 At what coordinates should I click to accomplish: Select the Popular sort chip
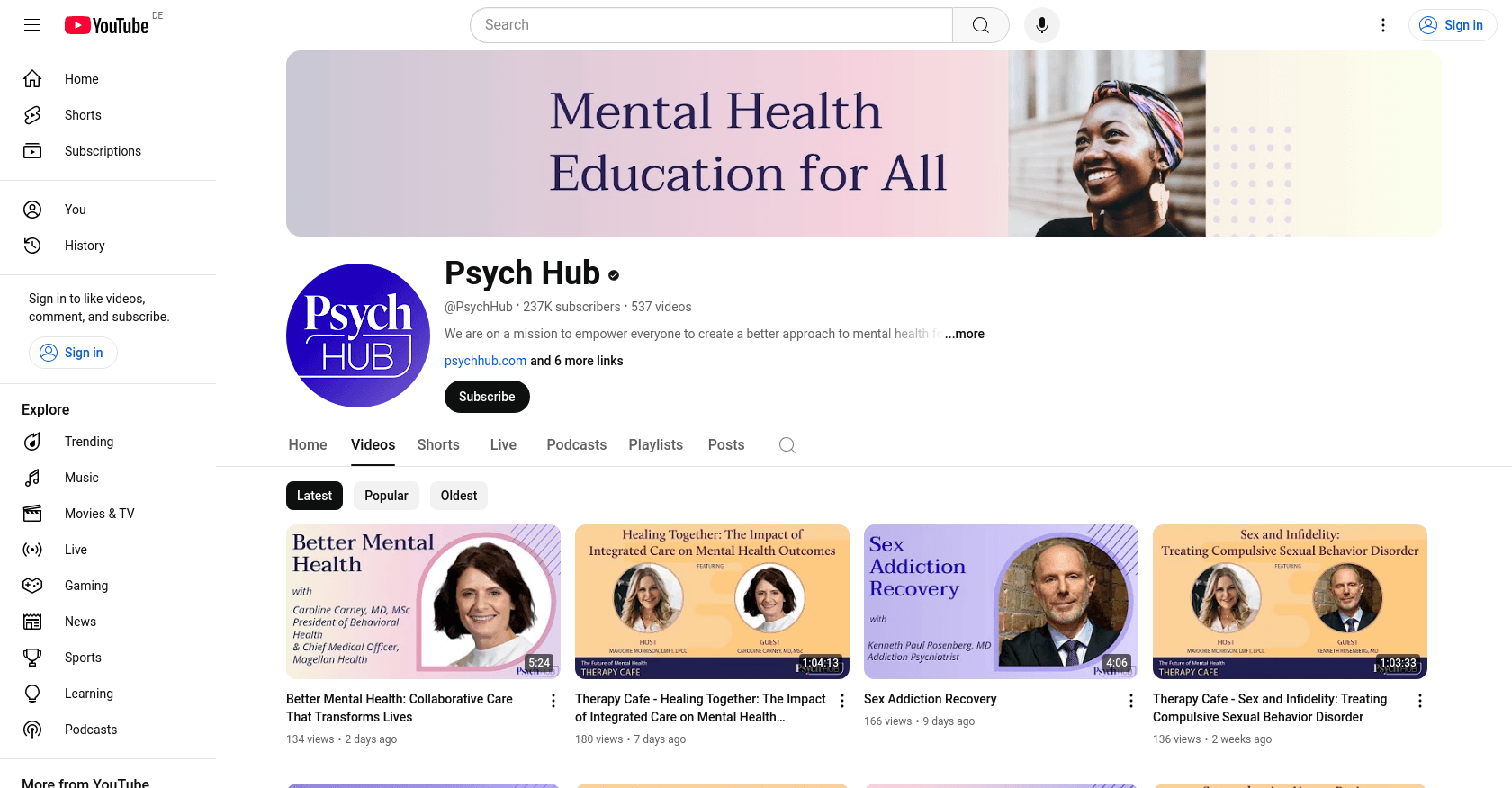click(x=386, y=496)
